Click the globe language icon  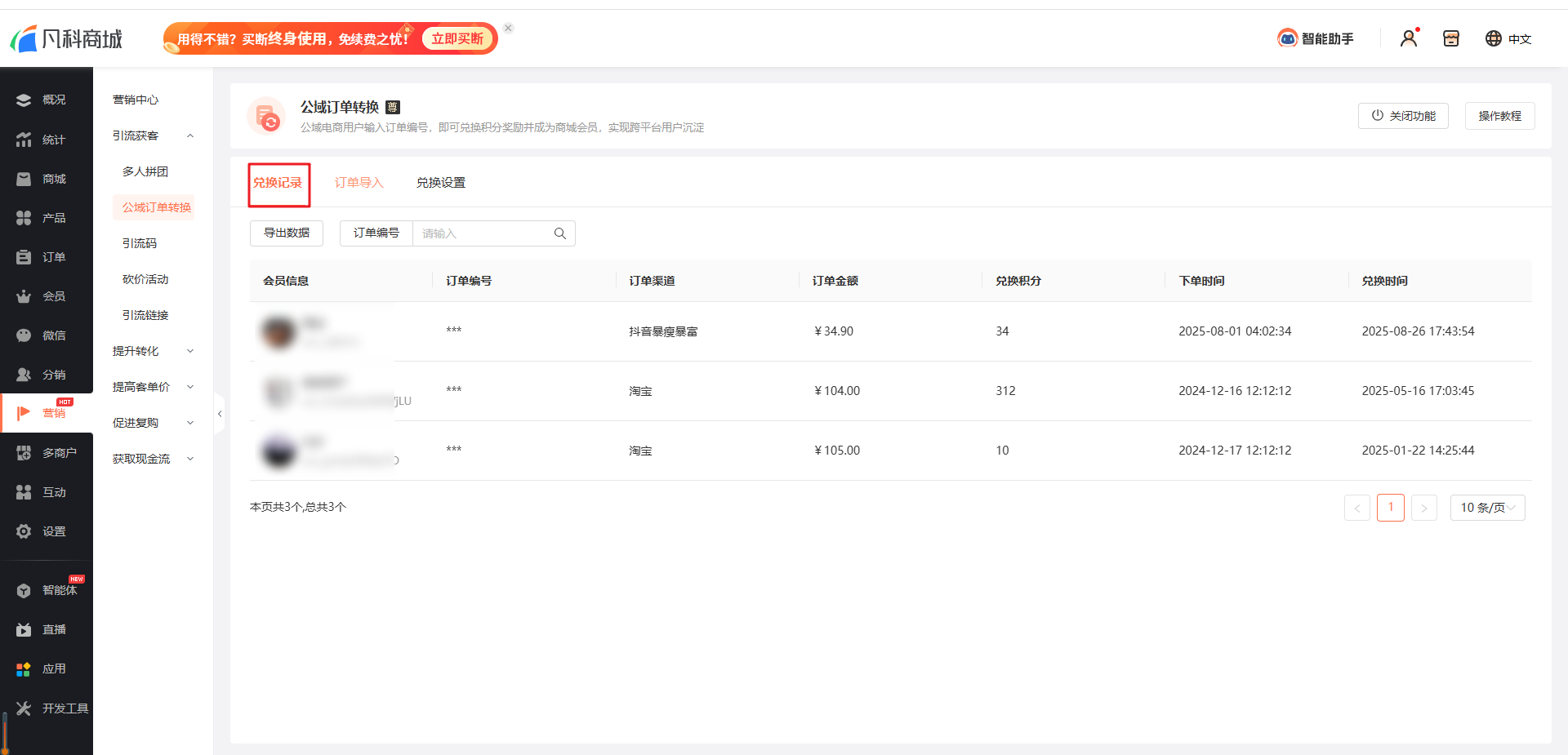pos(1493,38)
